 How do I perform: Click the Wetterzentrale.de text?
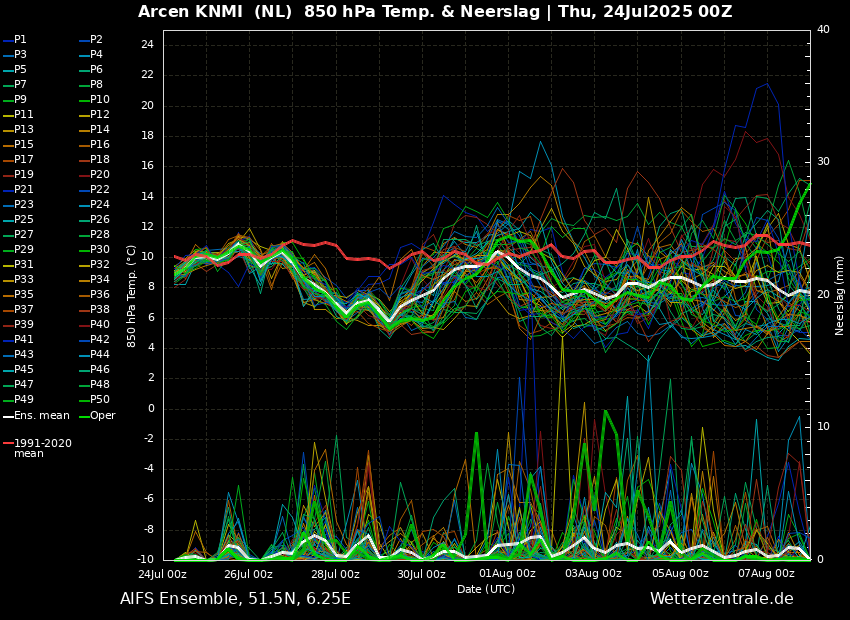[721, 599]
